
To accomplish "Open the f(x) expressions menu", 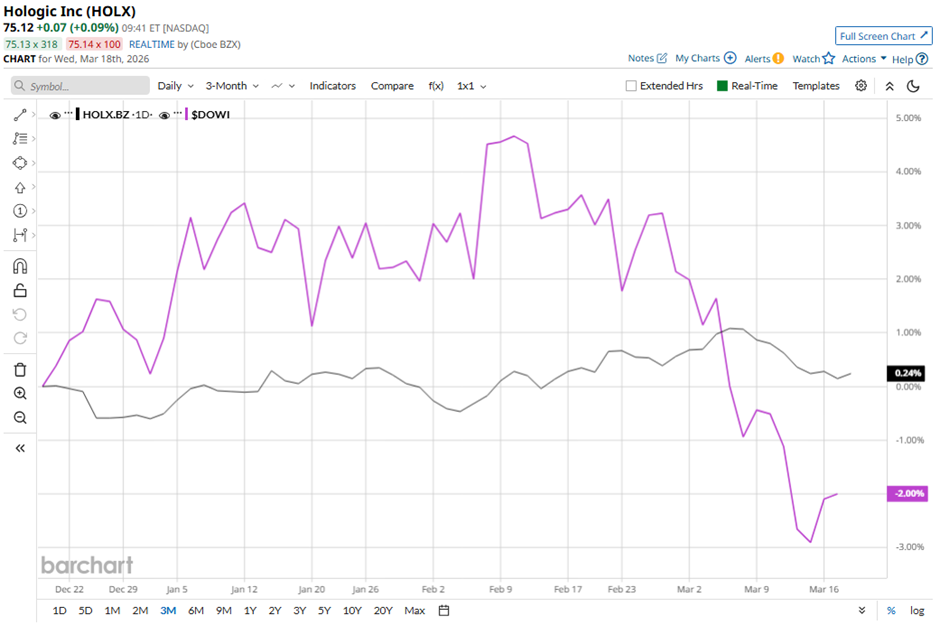I will point(436,86).
